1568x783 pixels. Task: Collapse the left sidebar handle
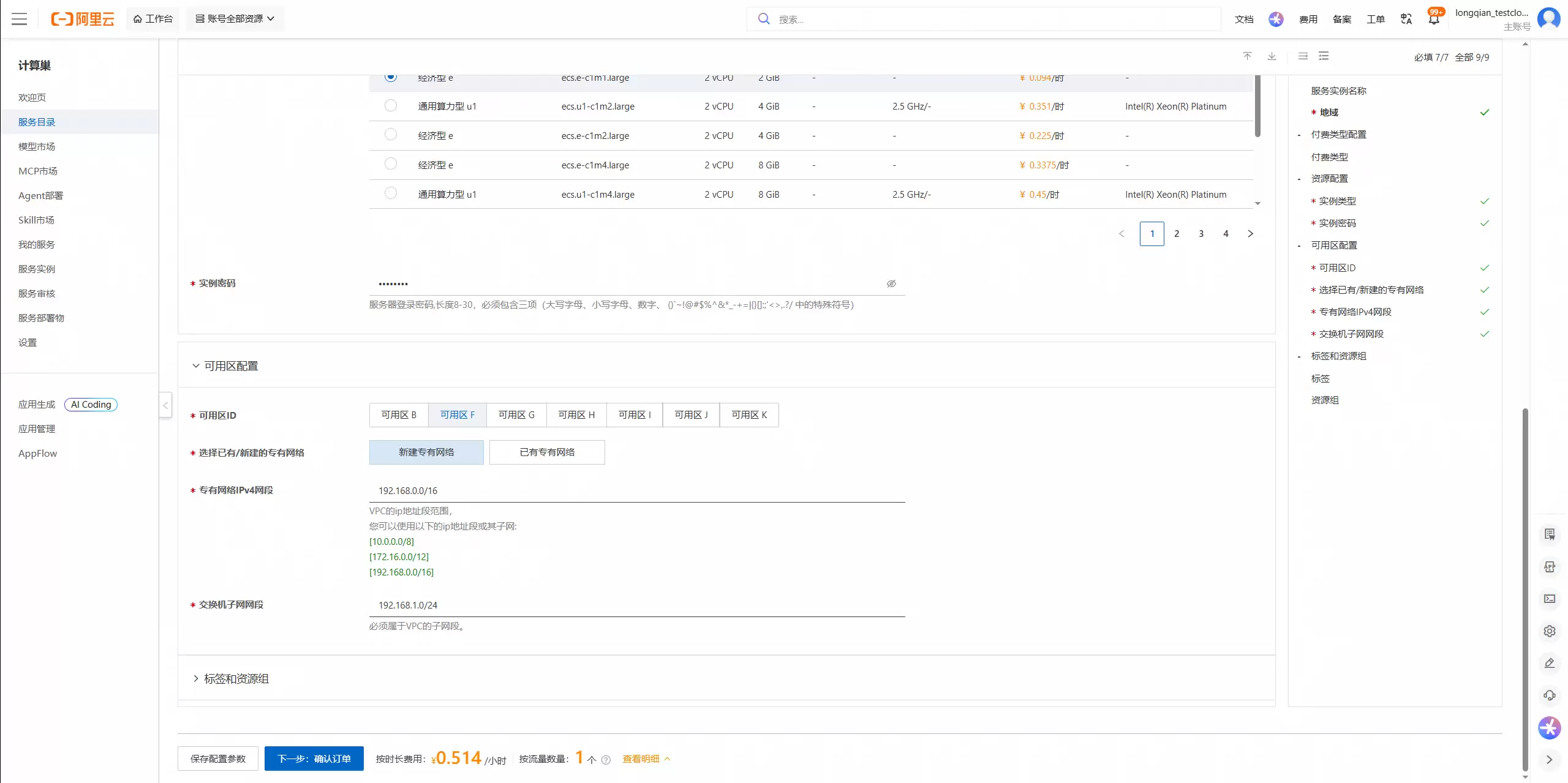coord(165,405)
